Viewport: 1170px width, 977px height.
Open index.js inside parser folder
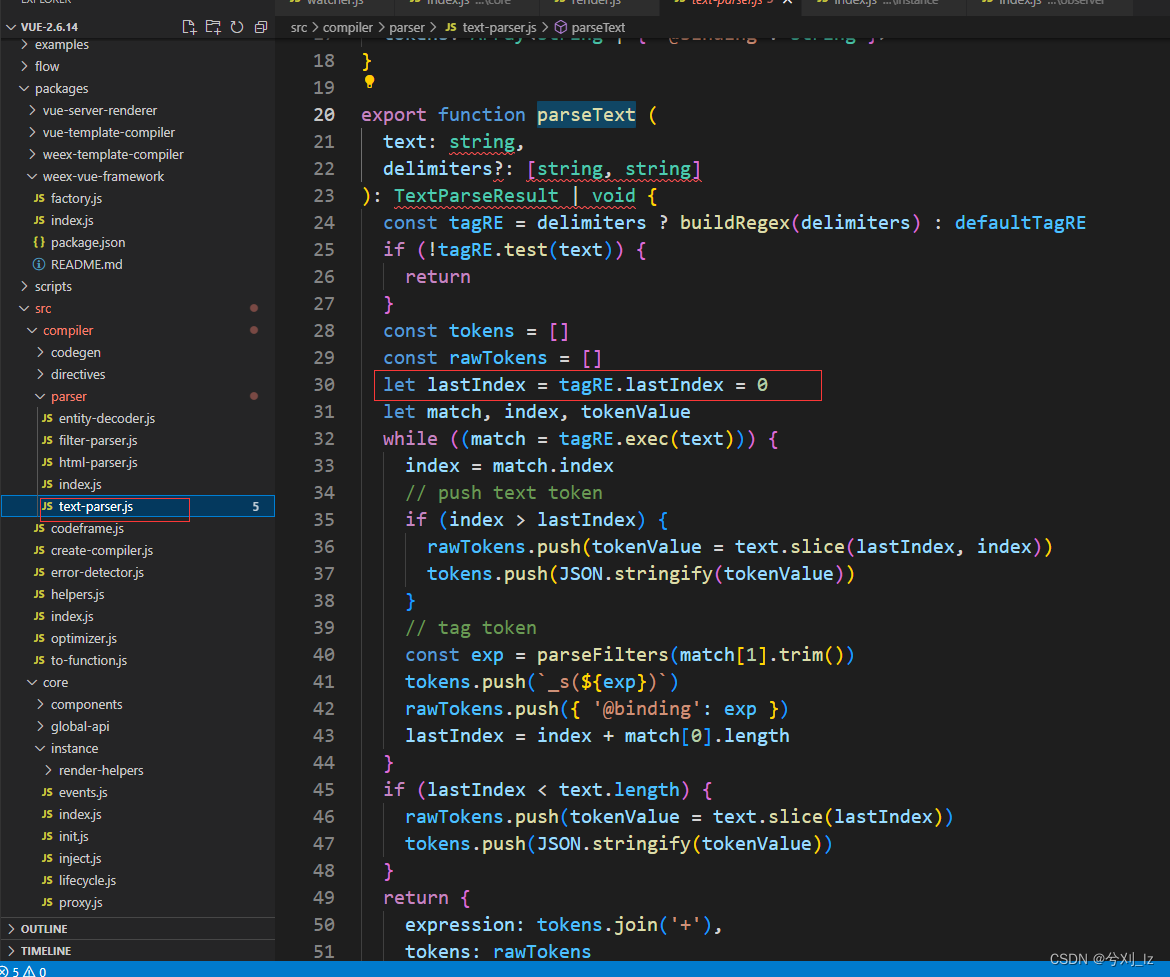click(80, 484)
